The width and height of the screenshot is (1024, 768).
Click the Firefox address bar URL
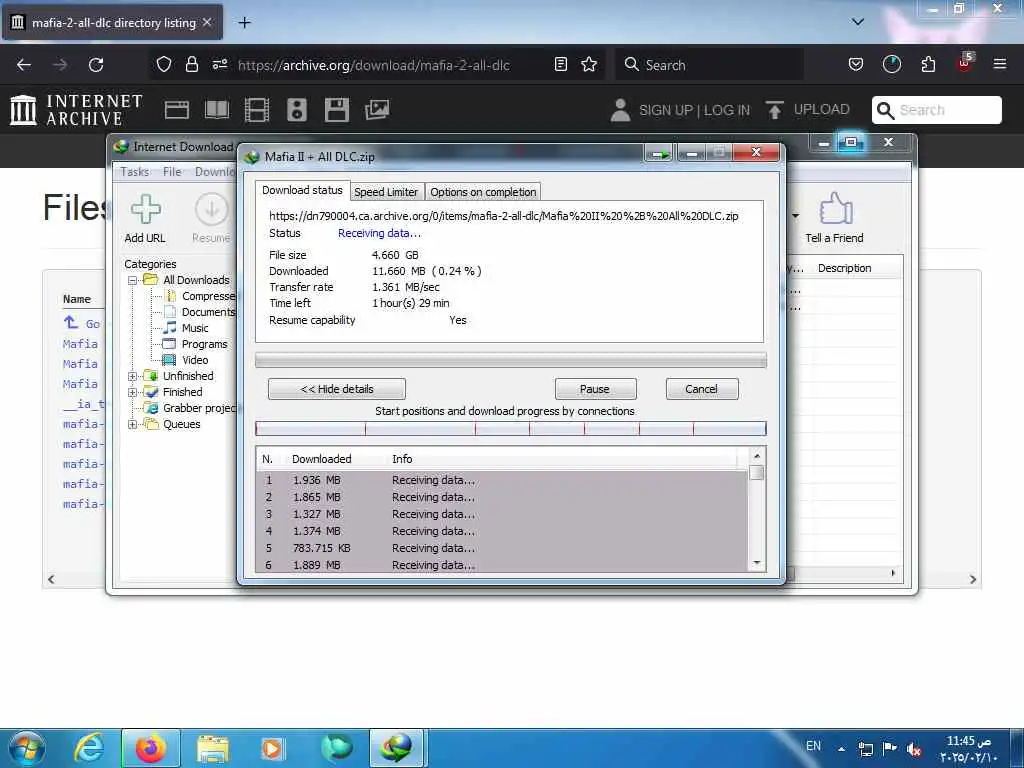(x=374, y=65)
